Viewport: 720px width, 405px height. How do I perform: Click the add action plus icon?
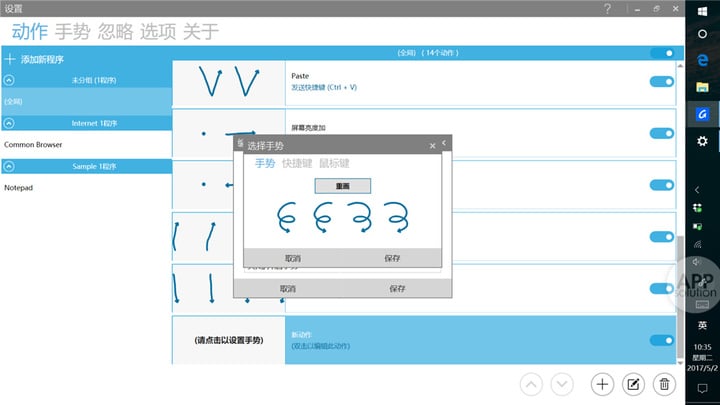coord(602,384)
